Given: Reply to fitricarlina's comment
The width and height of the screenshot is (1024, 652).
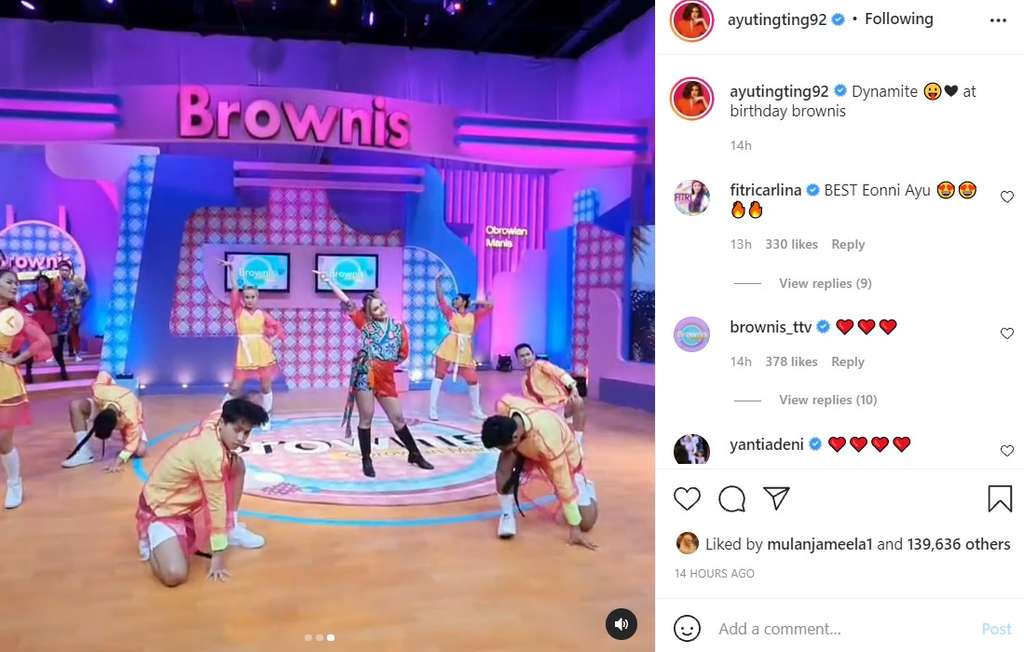Looking at the screenshot, I should tap(848, 244).
